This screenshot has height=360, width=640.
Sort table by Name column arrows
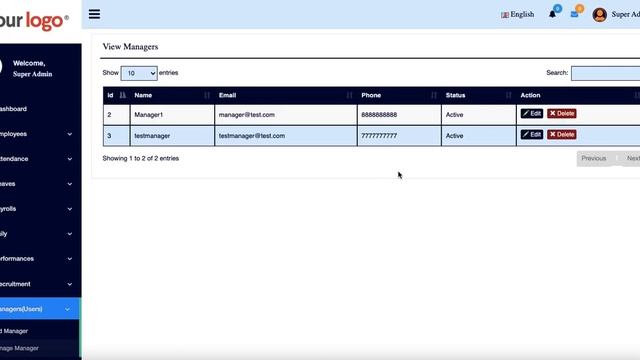[207, 96]
